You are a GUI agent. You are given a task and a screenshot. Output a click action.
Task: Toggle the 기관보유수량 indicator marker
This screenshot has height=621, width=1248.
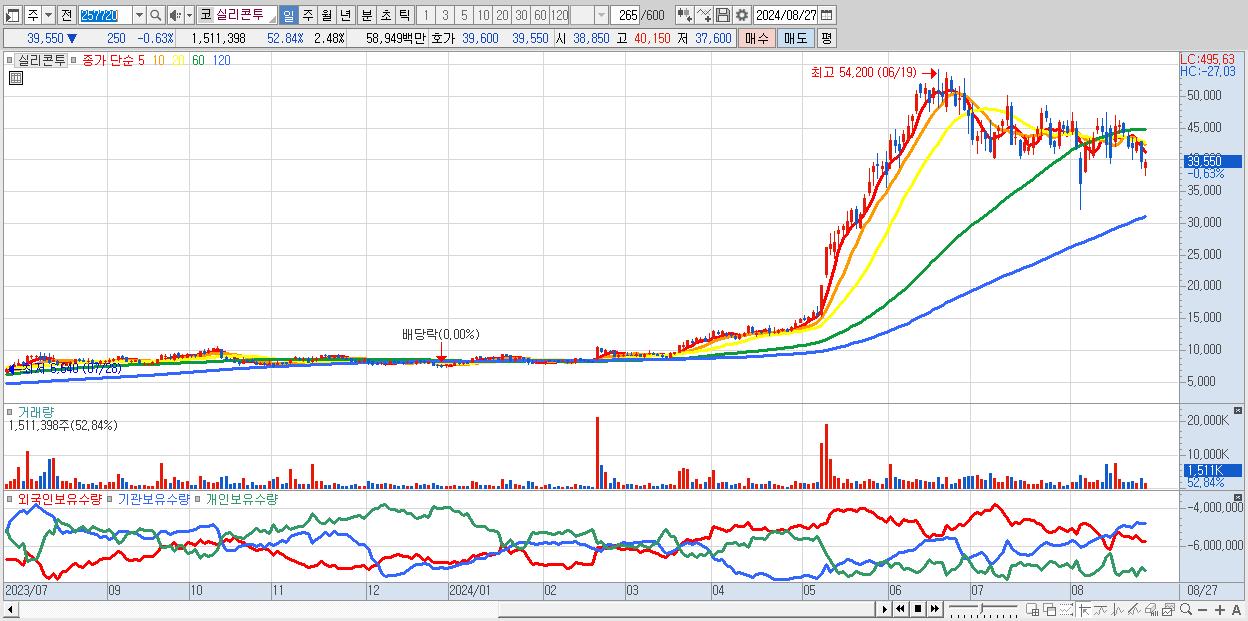(x=111, y=499)
